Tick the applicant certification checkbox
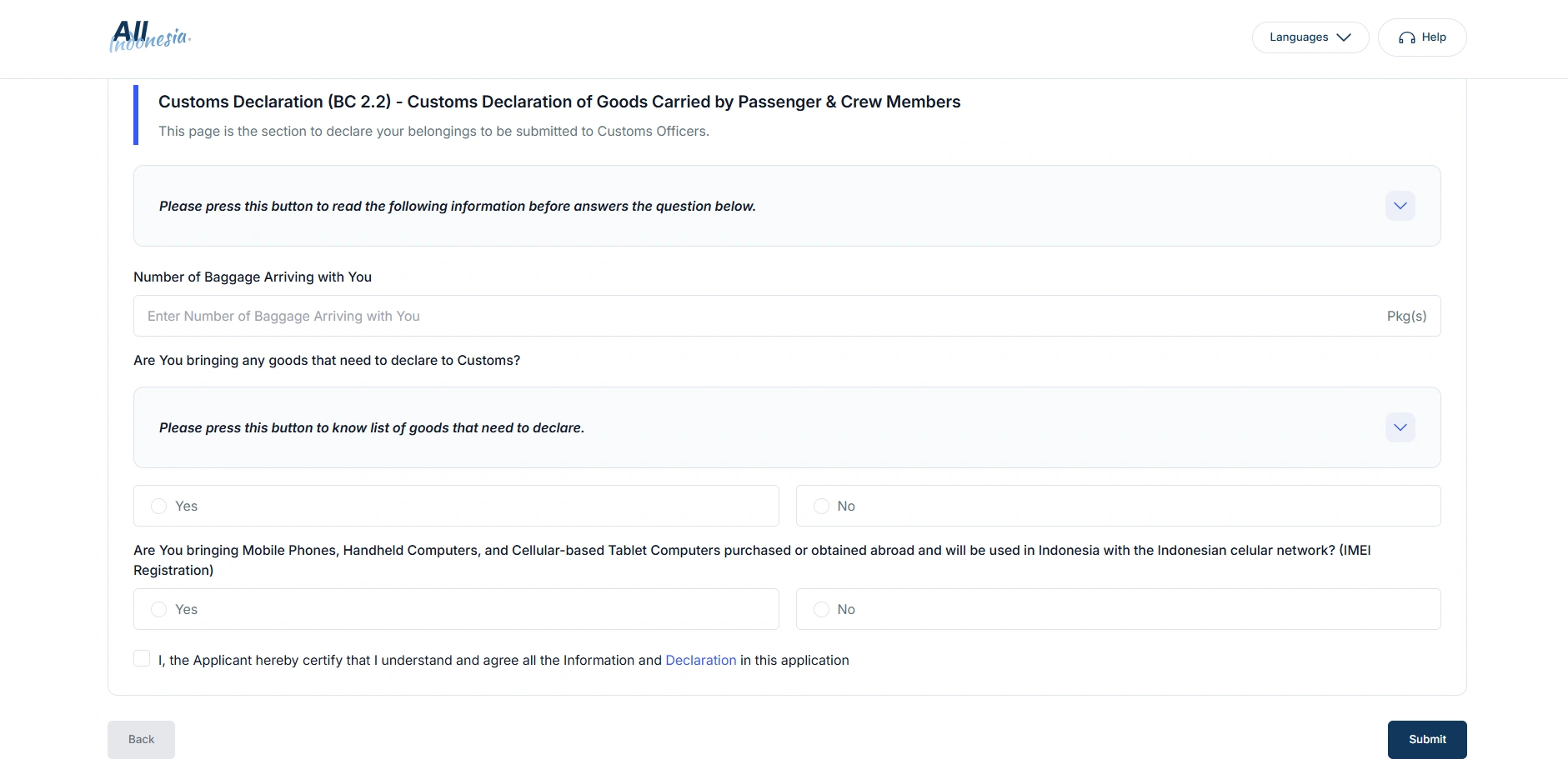 pos(142,659)
